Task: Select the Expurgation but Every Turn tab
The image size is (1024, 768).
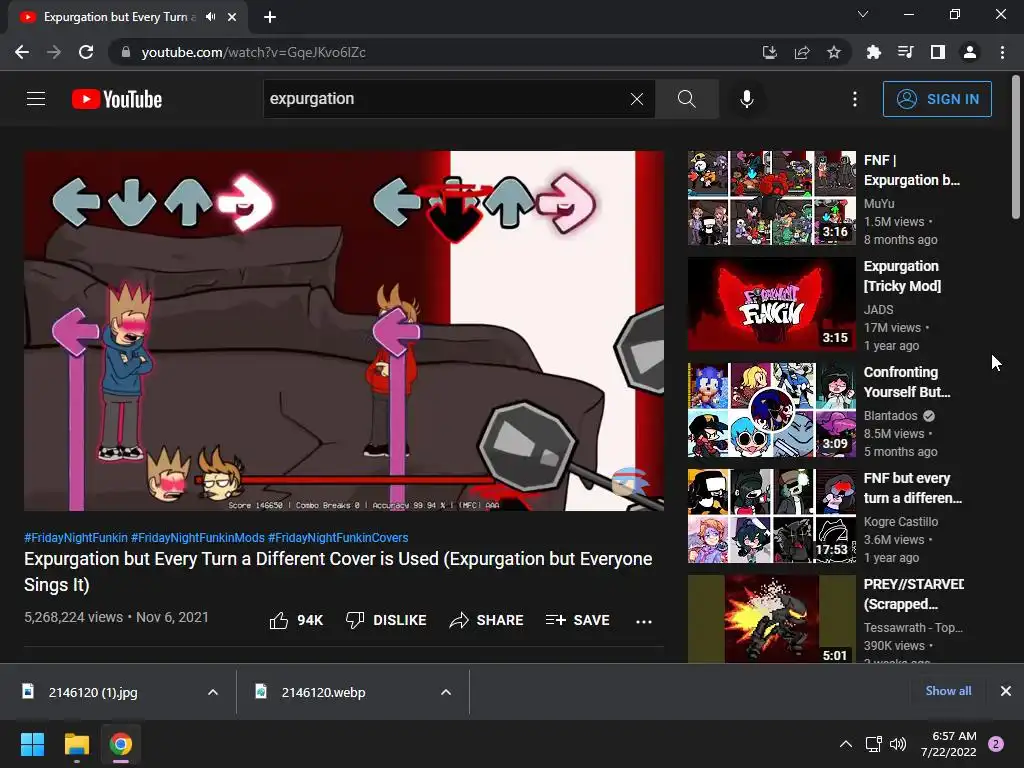Action: click(x=129, y=17)
